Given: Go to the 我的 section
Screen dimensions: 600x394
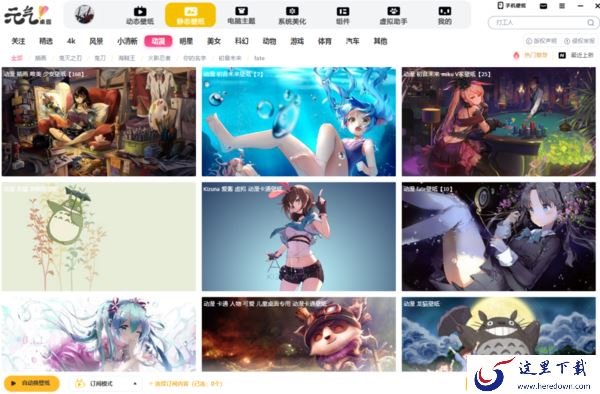Looking at the screenshot, I should (x=445, y=15).
